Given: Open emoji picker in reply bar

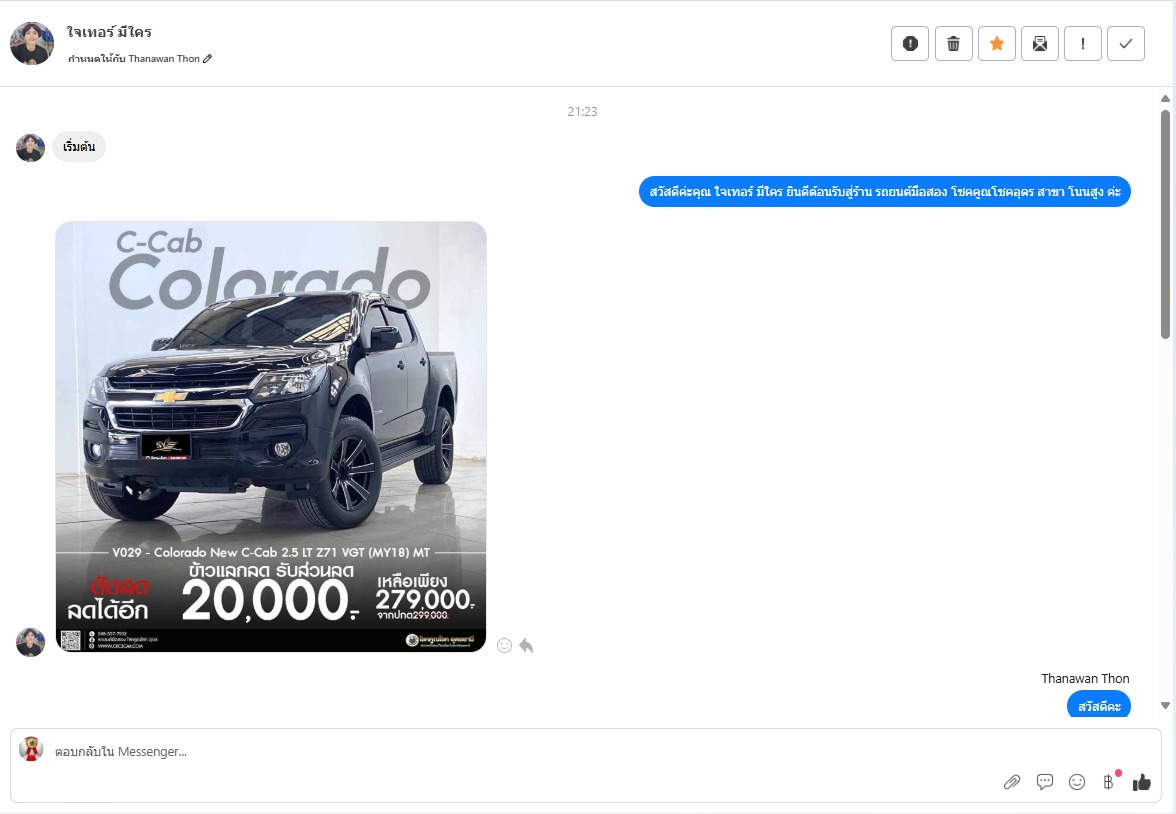Looking at the screenshot, I should (1077, 782).
